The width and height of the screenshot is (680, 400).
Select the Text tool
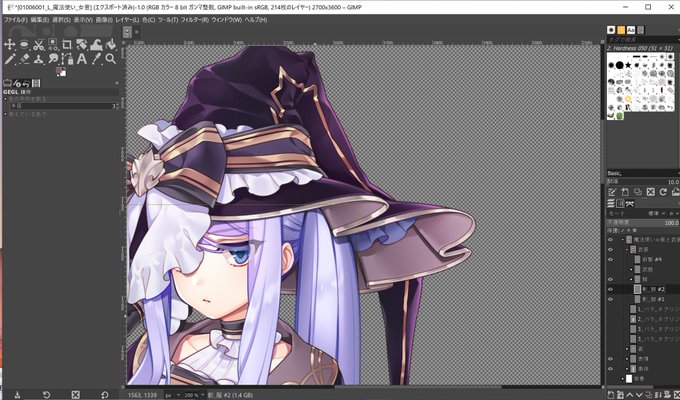click(x=82, y=59)
